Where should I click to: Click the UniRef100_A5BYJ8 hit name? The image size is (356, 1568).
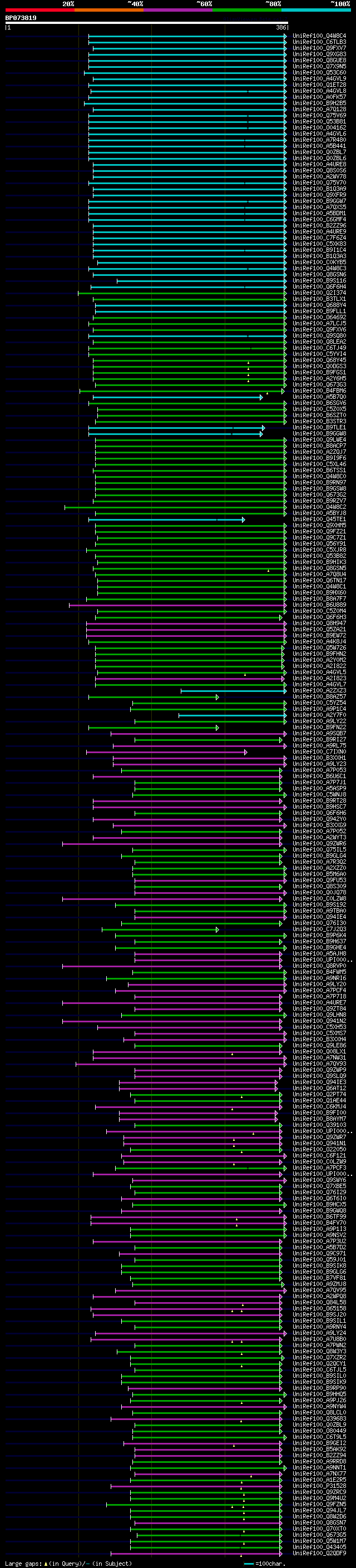(319, 513)
